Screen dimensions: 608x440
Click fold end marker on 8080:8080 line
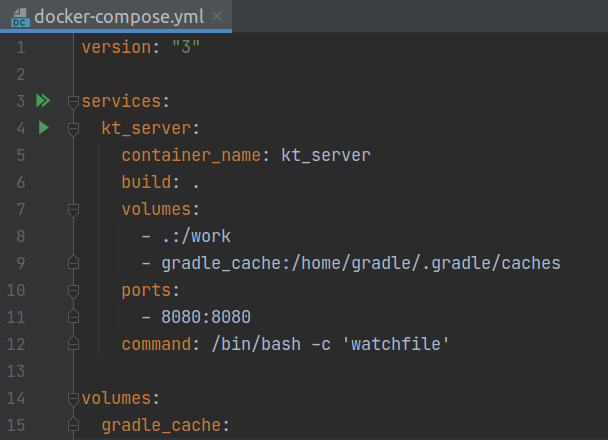pos(73,317)
